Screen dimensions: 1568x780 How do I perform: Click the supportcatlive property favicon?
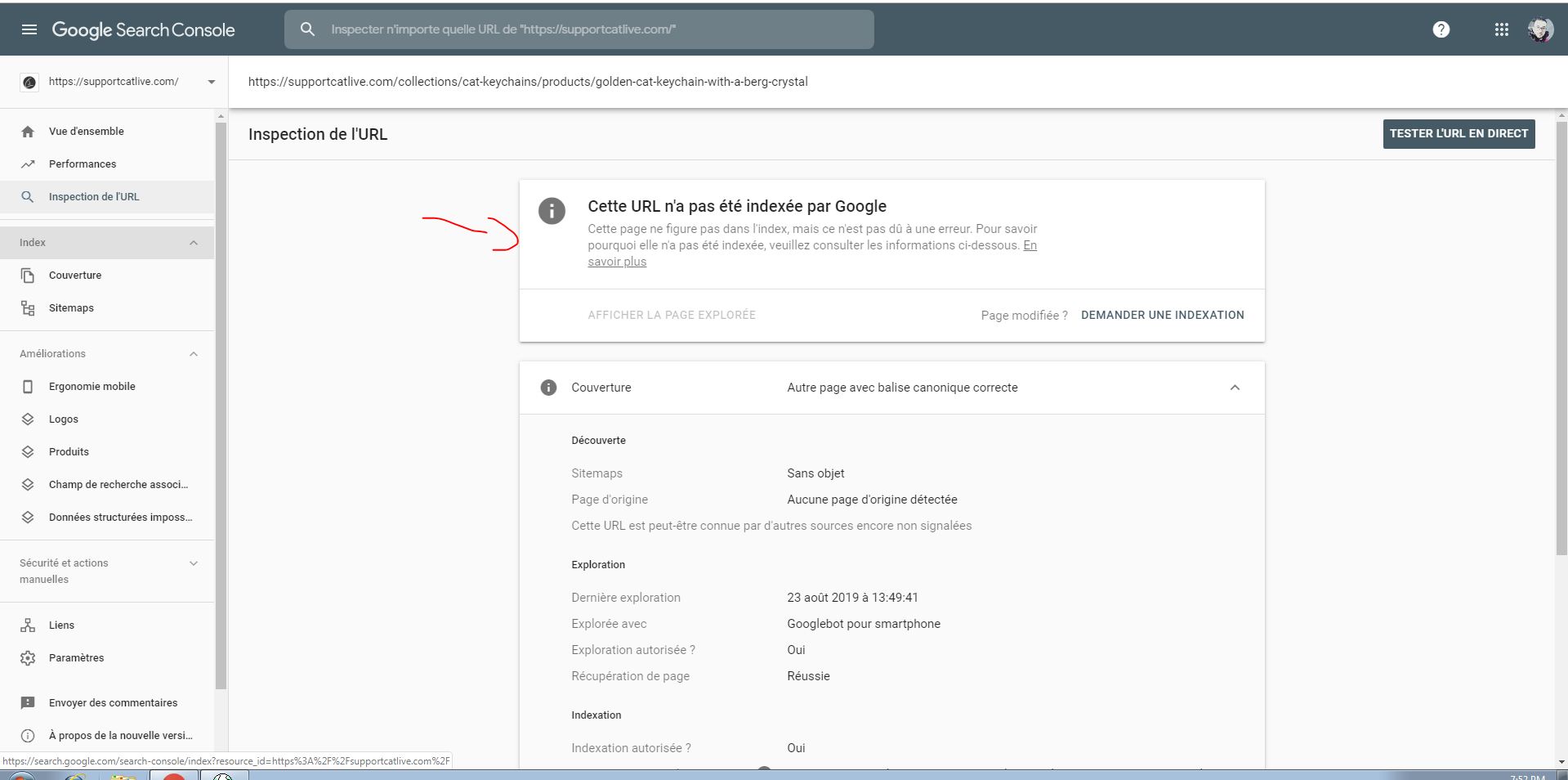coord(29,82)
